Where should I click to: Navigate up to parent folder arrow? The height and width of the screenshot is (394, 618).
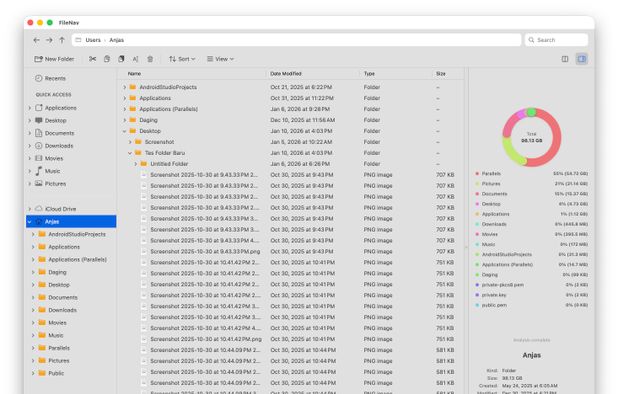[62, 40]
